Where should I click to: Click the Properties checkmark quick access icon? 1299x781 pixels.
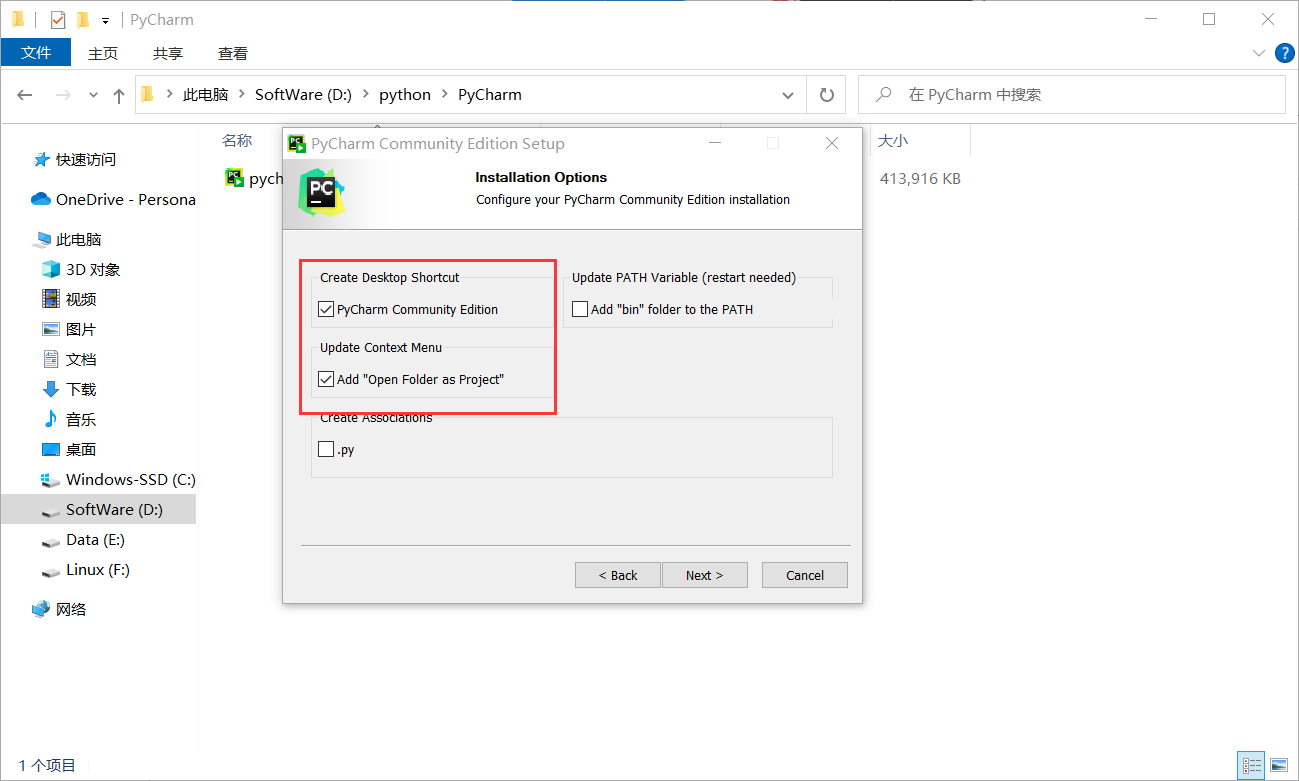point(58,19)
